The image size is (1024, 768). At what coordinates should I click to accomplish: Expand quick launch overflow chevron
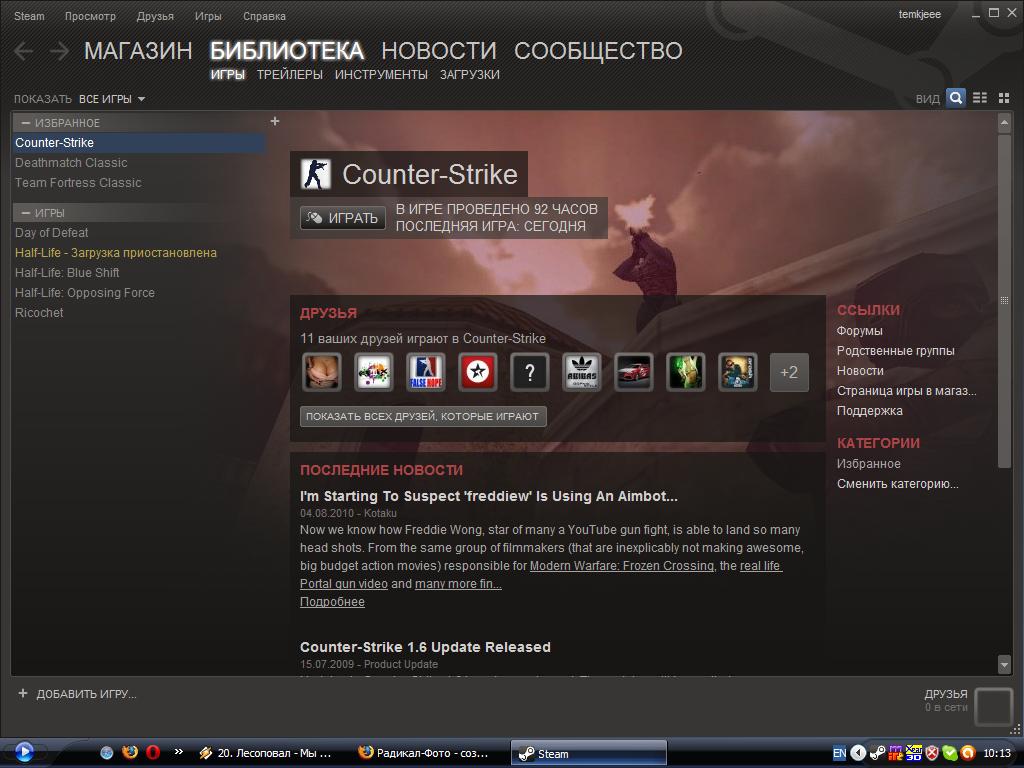pos(178,752)
